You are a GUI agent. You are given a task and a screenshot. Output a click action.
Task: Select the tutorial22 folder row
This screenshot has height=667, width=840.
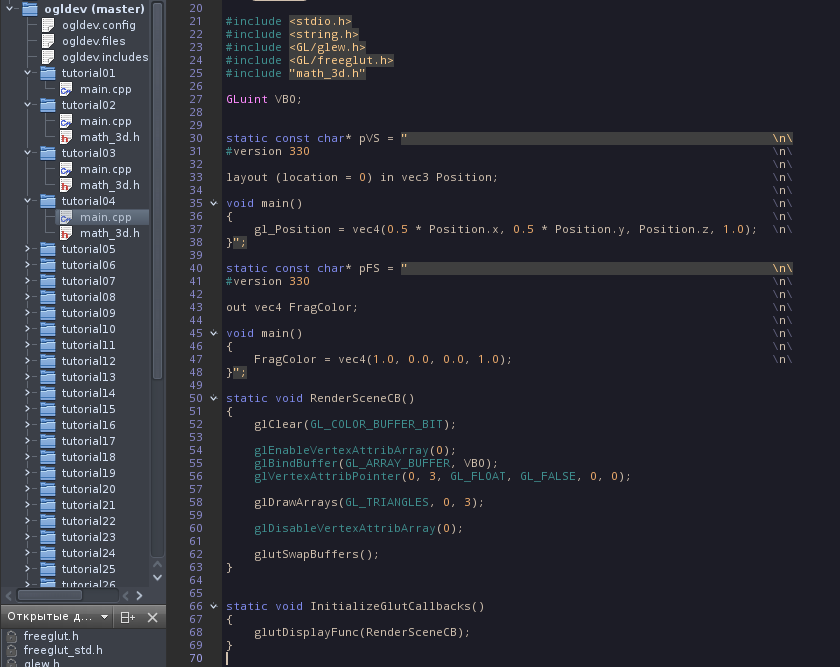point(86,521)
